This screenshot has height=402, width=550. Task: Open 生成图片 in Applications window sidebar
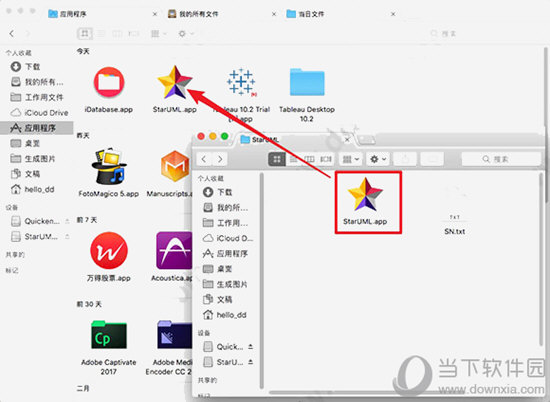(x=33, y=159)
